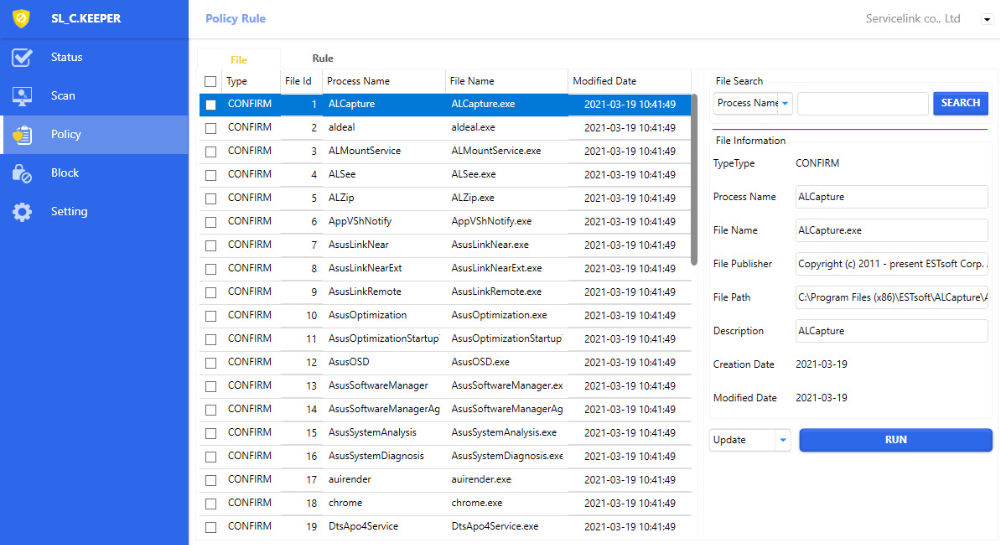Expand the Servicelink co., Ltd account dropdown
Viewport: 1000px width, 545px height.
(987, 19)
